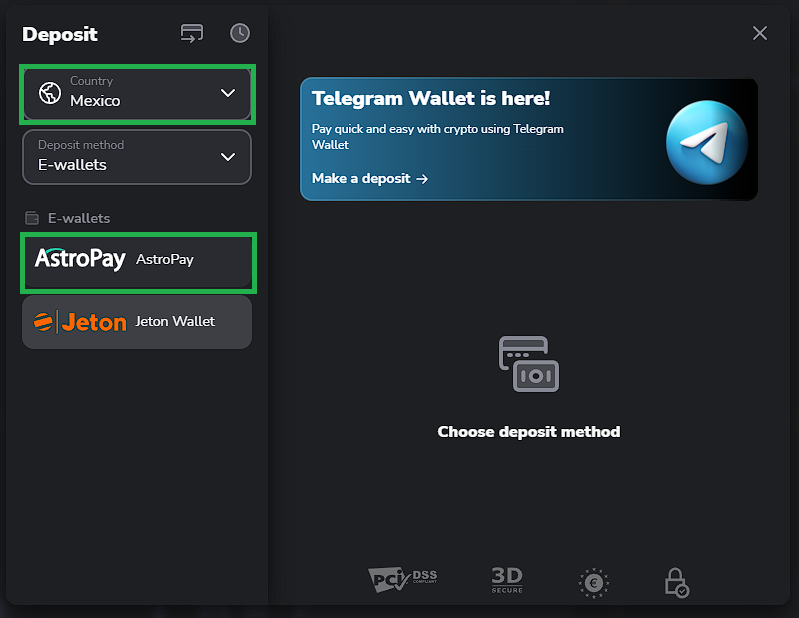Click the Telegram Wallet is here banner heading
Viewport: 799px width, 618px height.
coord(431,99)
